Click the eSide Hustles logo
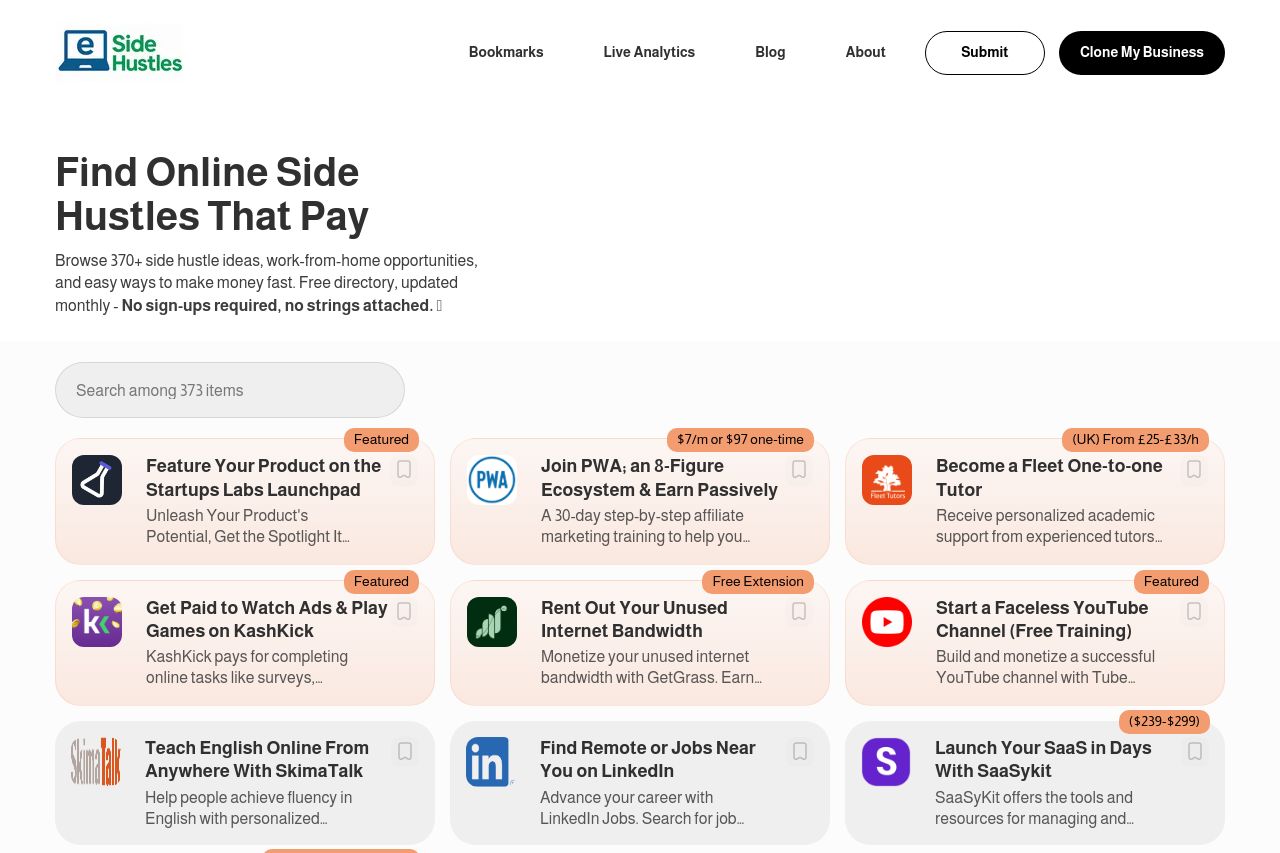 click(120, 51)
